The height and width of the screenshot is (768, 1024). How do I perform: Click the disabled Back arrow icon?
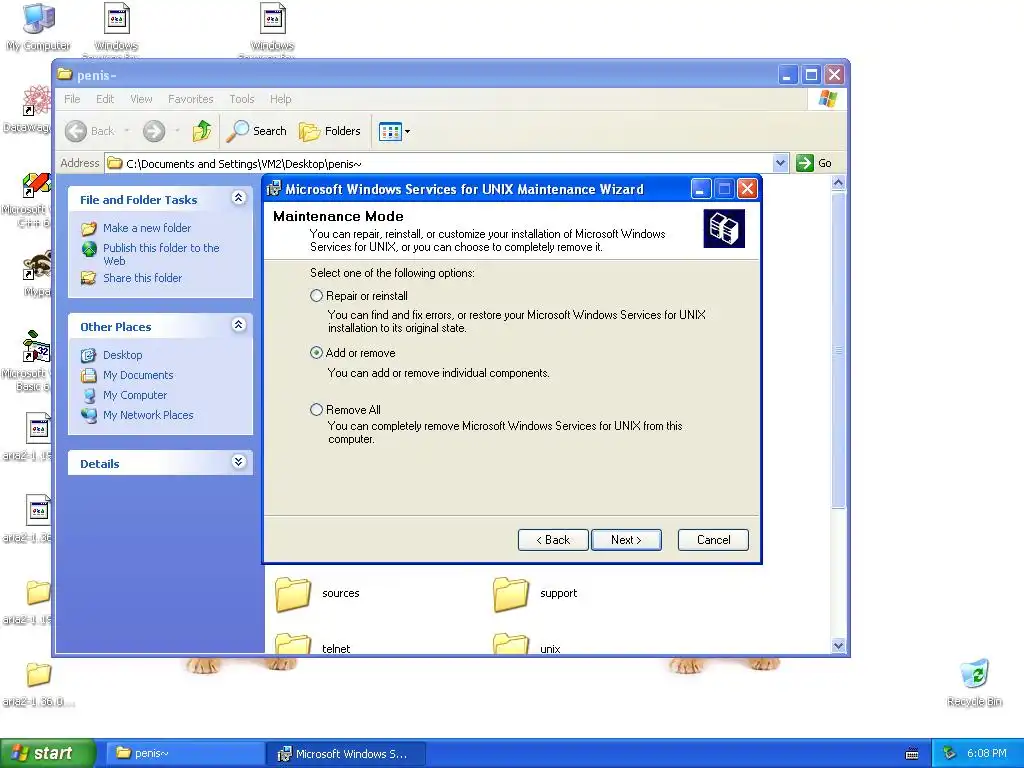coord(76,131)
